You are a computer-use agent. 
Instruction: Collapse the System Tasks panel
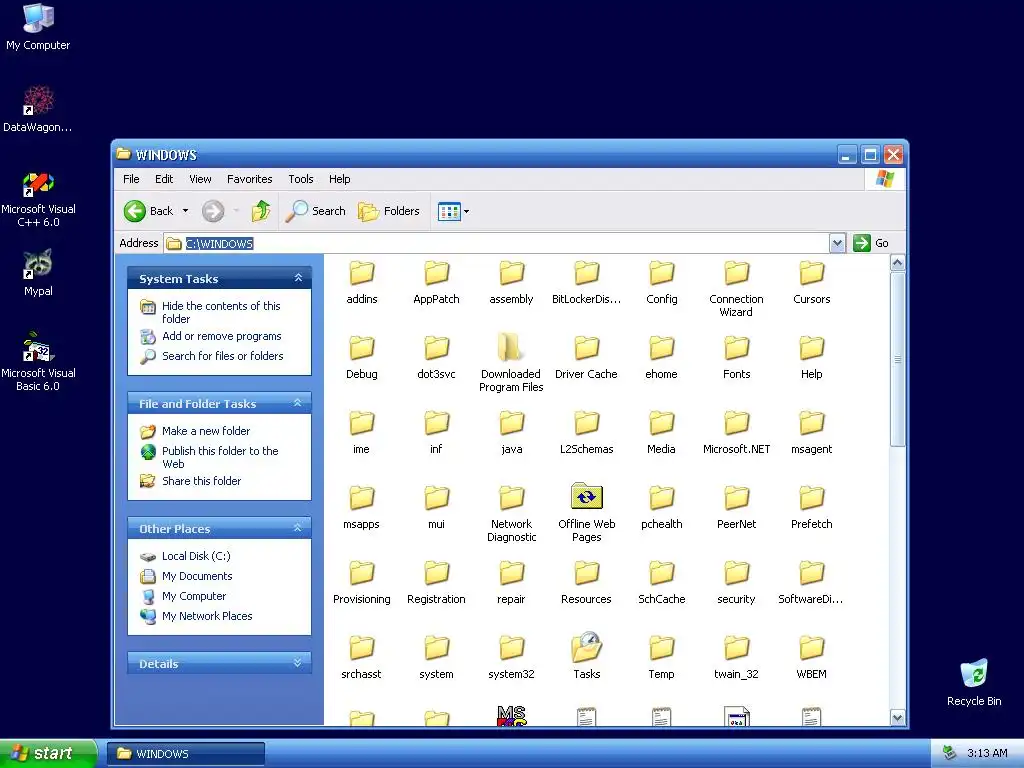tap(298, 278)
